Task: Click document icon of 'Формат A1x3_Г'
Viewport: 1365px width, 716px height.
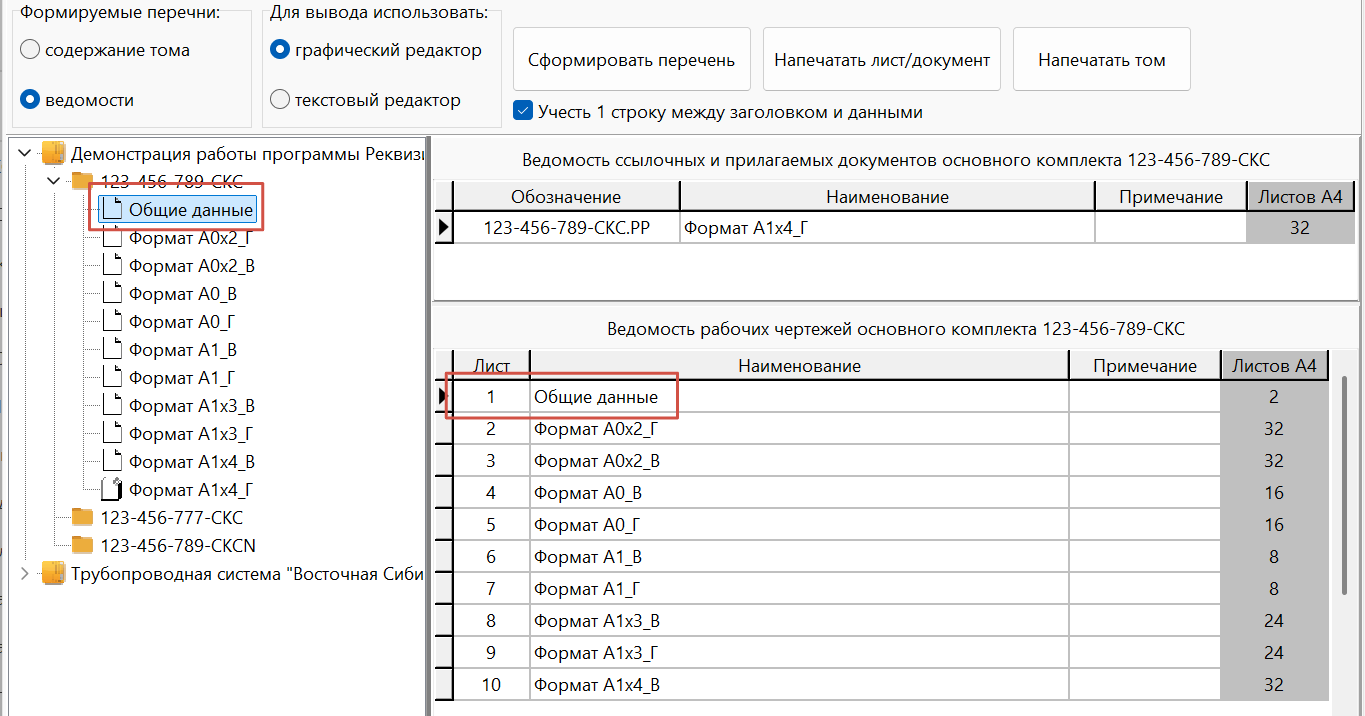Action: point(113,434)
